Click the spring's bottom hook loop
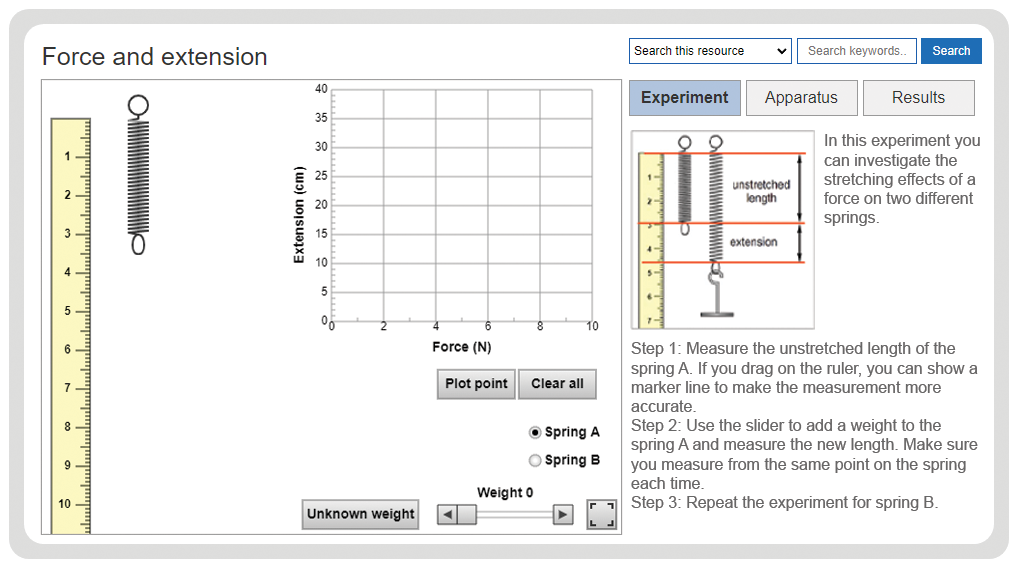Screen dimensions: 1018x566 pyautogui.click(x=138, y=244)
